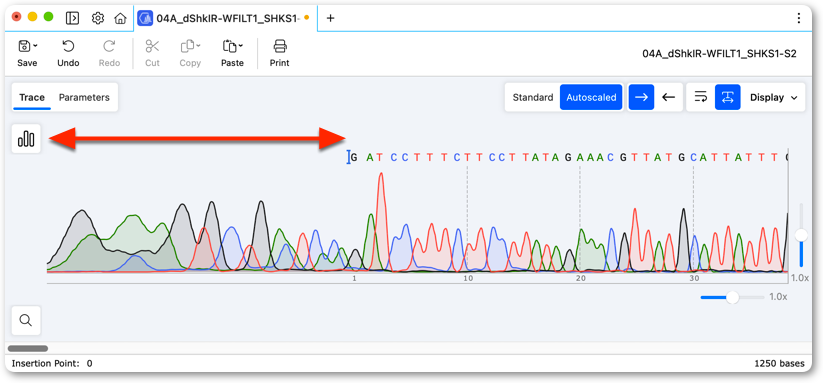This screenshot has height=383, width=823.
Task: Click the home icon in title bar
Action: [120, 18]
